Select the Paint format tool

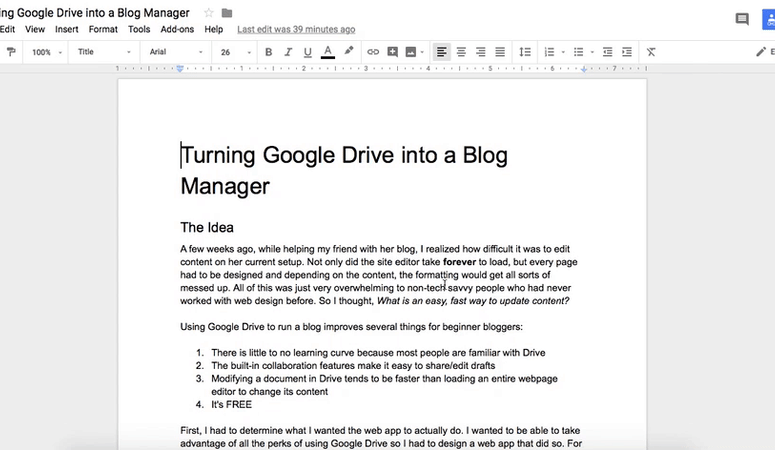click(11, 52)
